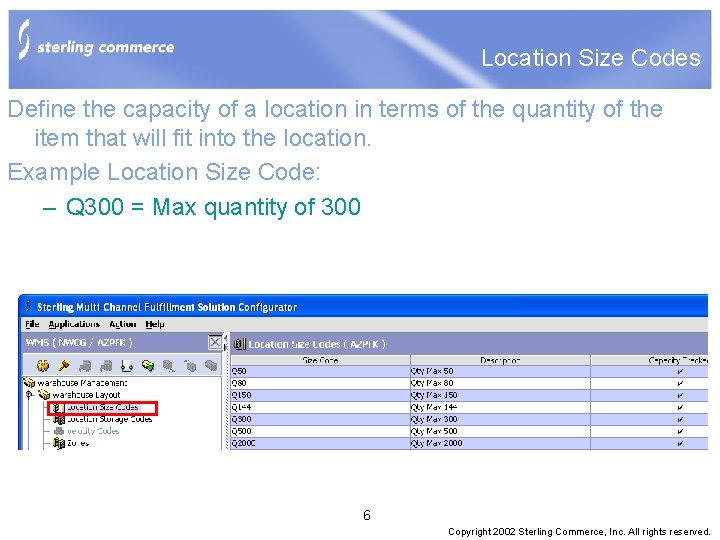Click the 'Qty Max 500' description cell

pos(500,431)
